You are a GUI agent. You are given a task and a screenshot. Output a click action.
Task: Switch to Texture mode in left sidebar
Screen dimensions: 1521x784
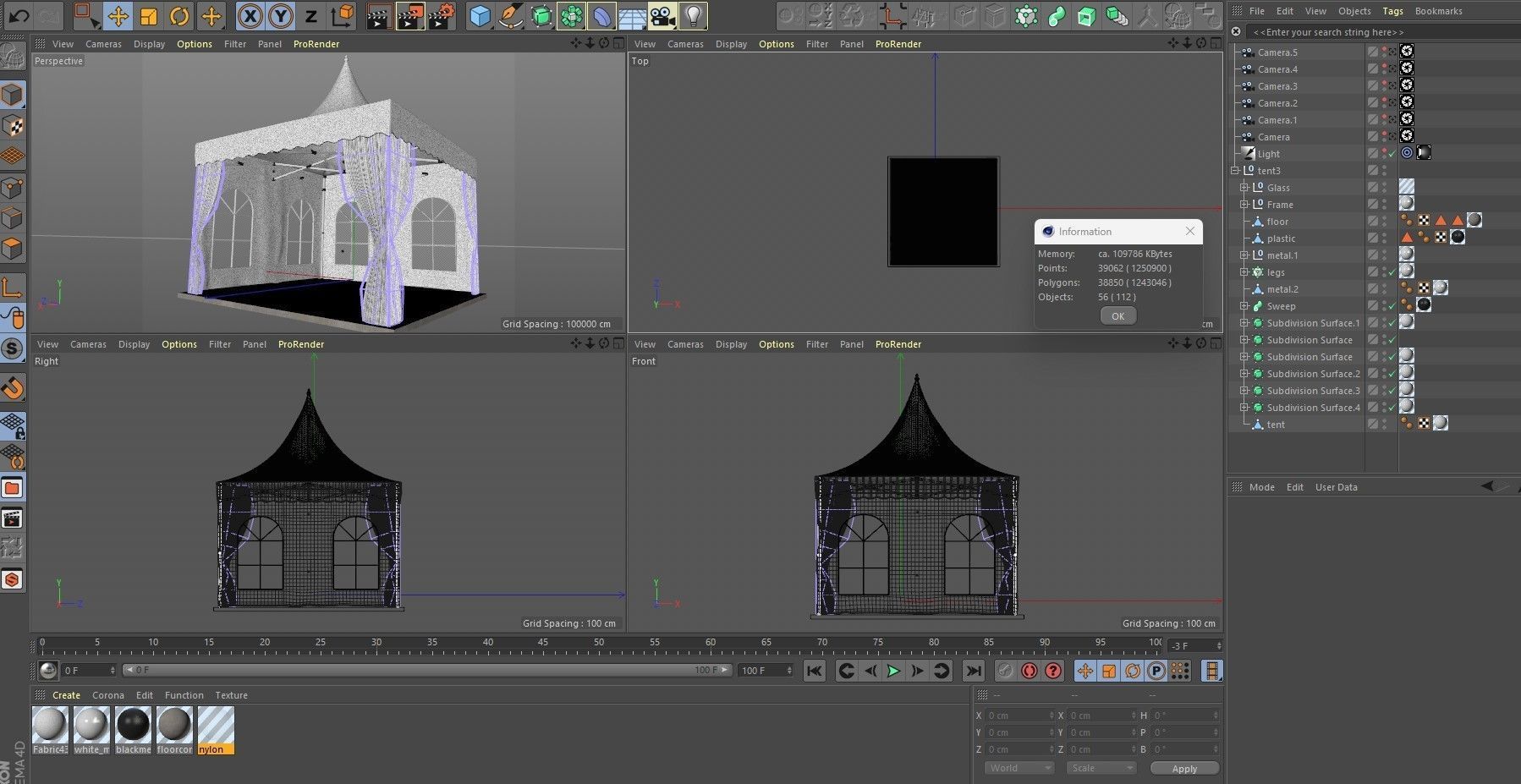[13, 126]
